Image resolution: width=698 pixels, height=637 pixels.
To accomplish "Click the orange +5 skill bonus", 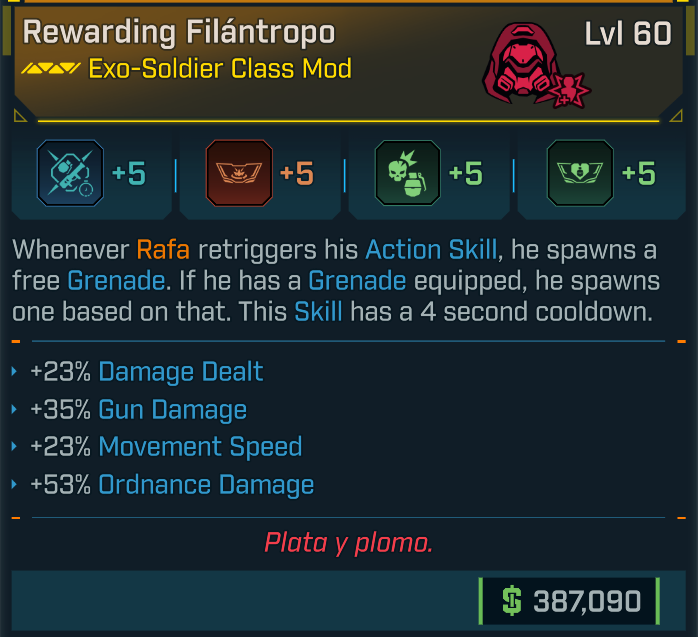I will [x=296, y=174].
